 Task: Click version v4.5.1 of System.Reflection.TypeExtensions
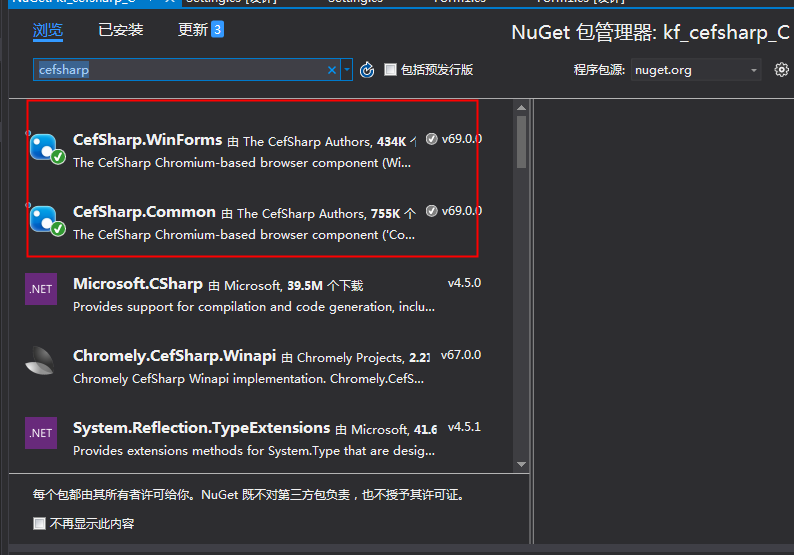point(464,427)
